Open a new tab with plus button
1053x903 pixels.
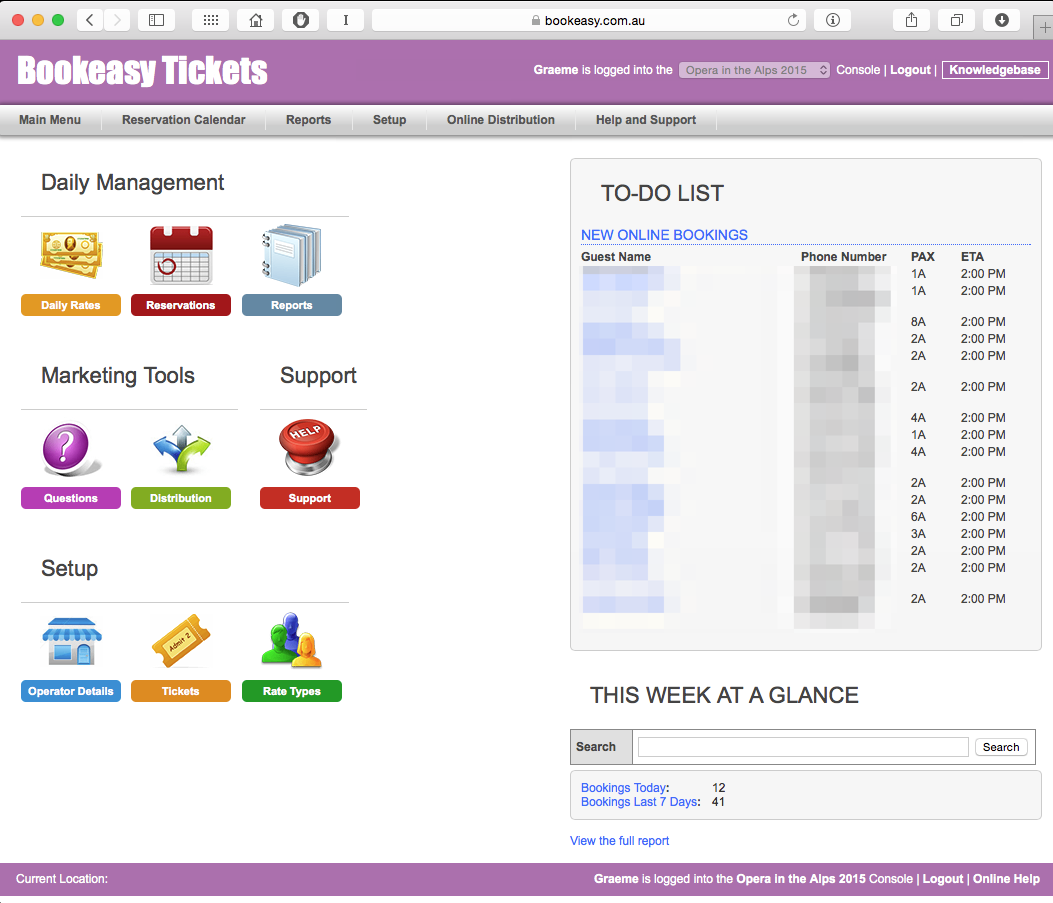1044,28
